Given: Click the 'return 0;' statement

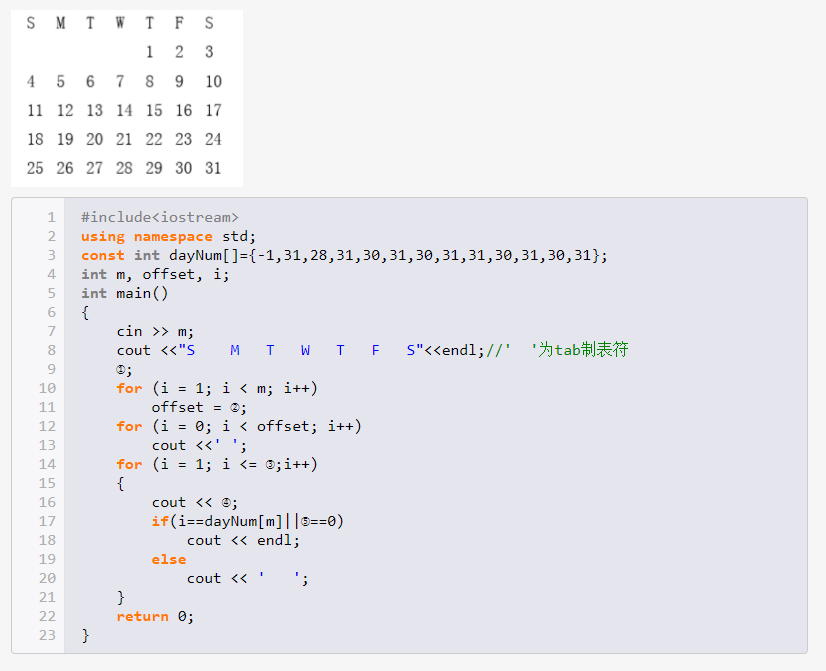Looking at the screenshot, I should point(155,616).
